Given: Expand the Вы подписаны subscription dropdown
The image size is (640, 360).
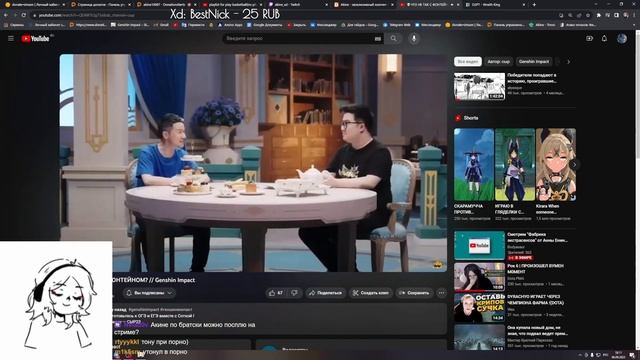Looking at the screenshot, I should pos(149,293).
